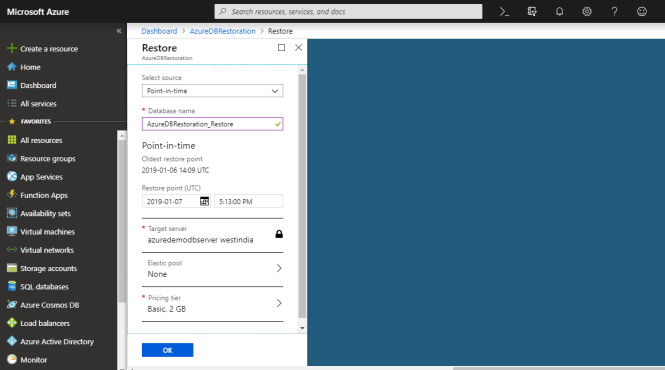
Task: Open portal settings with the gear icon
Action: pos(587,12)
